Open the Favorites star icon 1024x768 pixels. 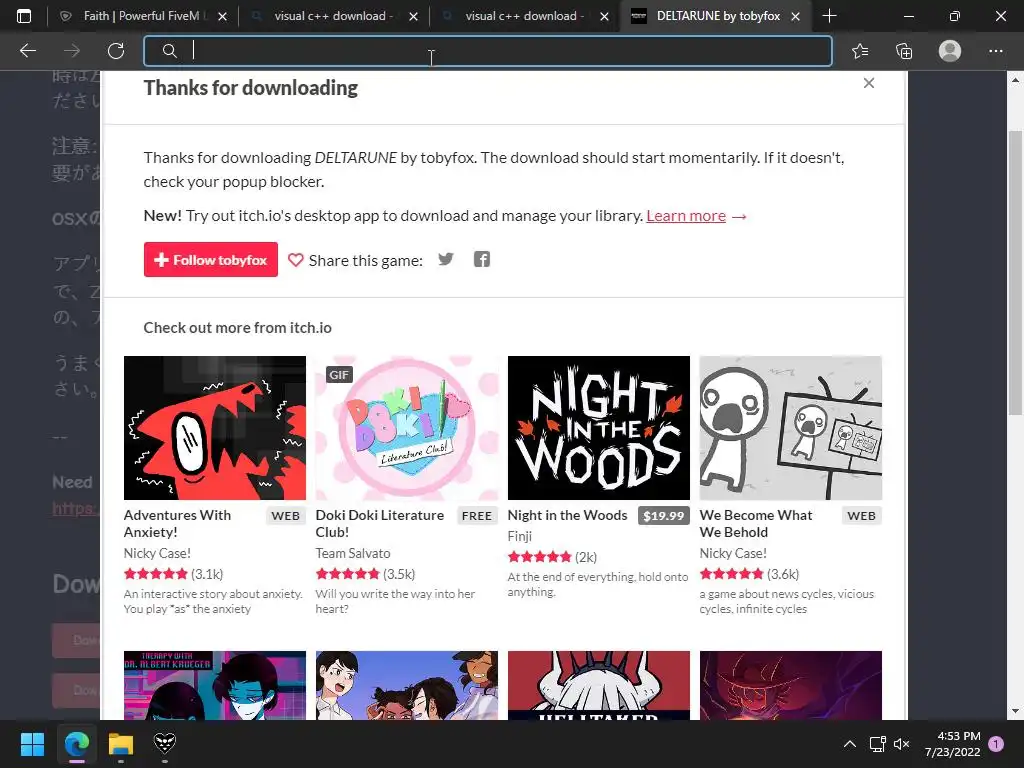pos(860,50)
